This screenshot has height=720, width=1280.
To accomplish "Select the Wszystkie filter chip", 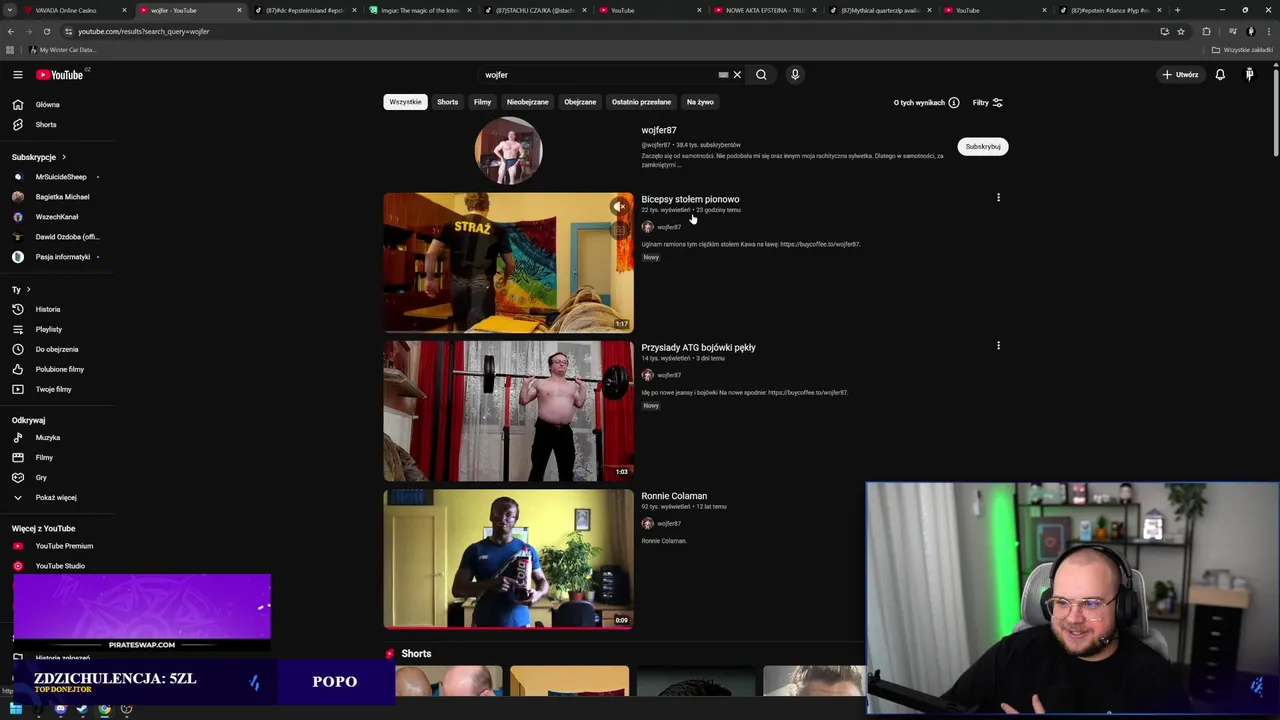I will coord(405,102).
